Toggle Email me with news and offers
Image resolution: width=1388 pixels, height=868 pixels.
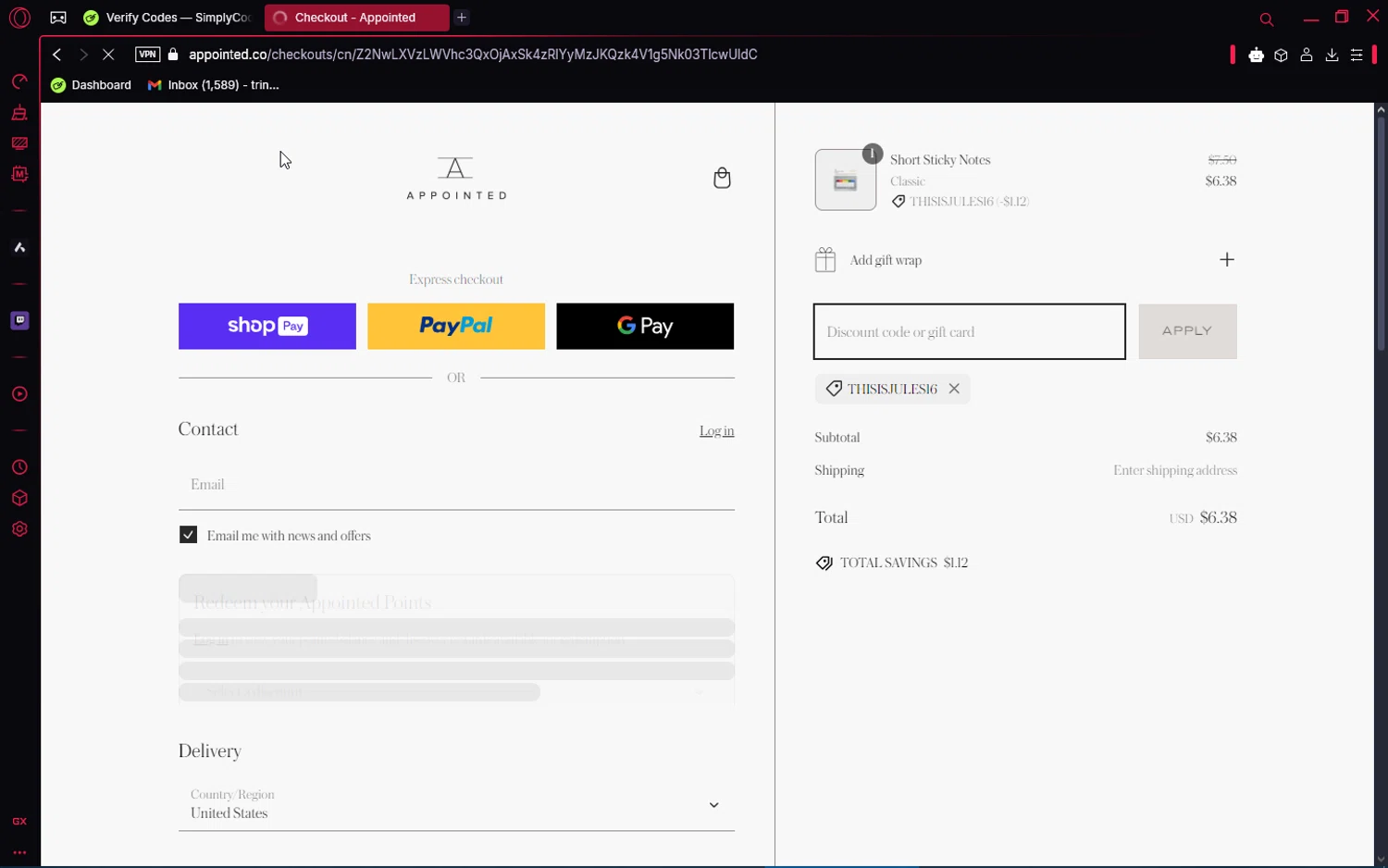(188, 535)
